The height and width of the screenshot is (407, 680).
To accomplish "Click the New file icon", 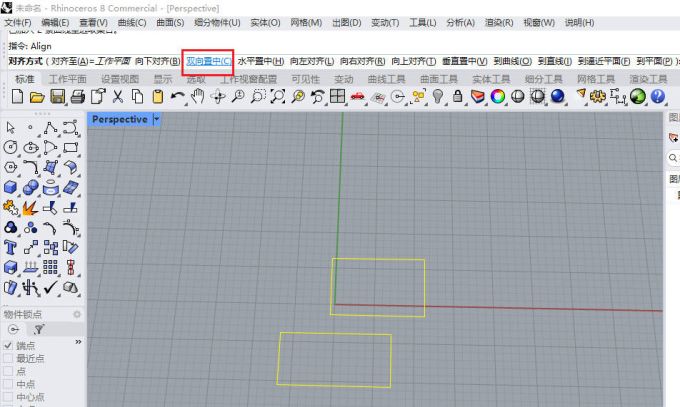I will click(18, 96).
